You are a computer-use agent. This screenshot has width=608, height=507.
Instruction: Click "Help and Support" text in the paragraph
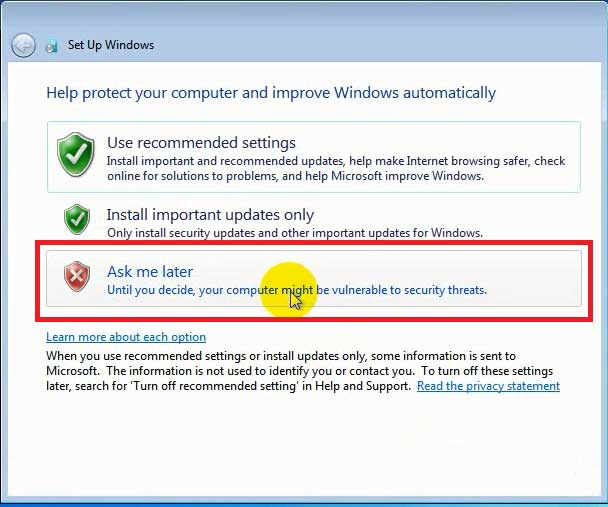pos(362,386)
